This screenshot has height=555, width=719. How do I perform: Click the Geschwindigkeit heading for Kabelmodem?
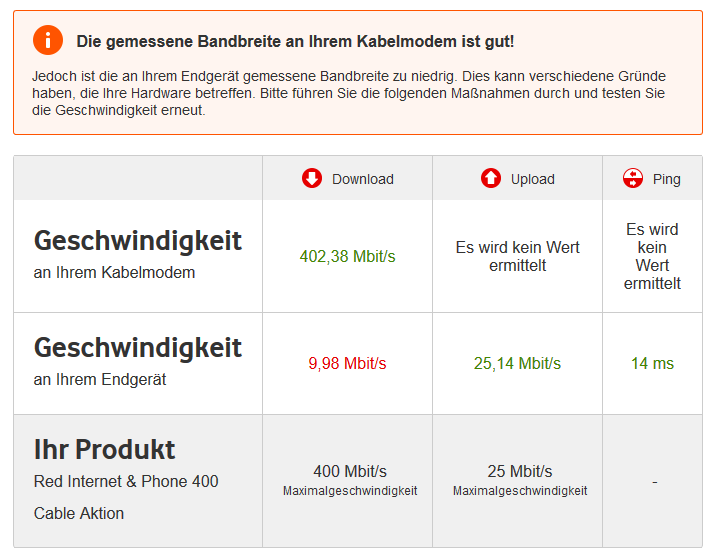pos(138,241)
